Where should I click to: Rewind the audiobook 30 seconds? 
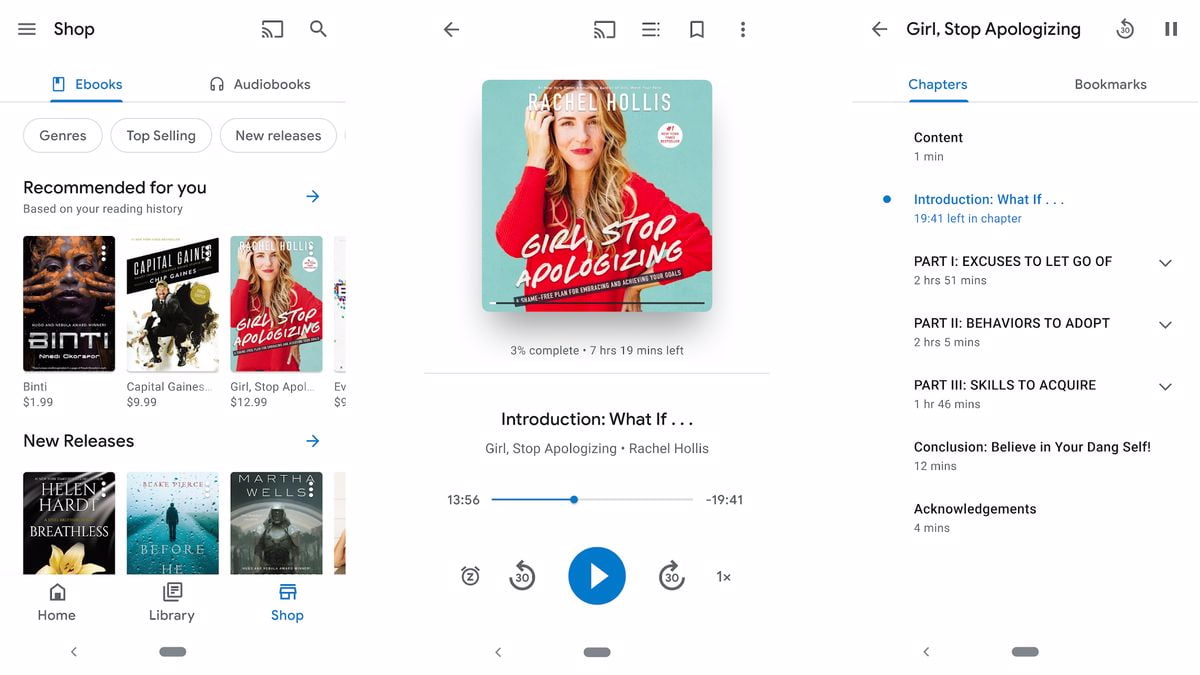coord(522,575)
